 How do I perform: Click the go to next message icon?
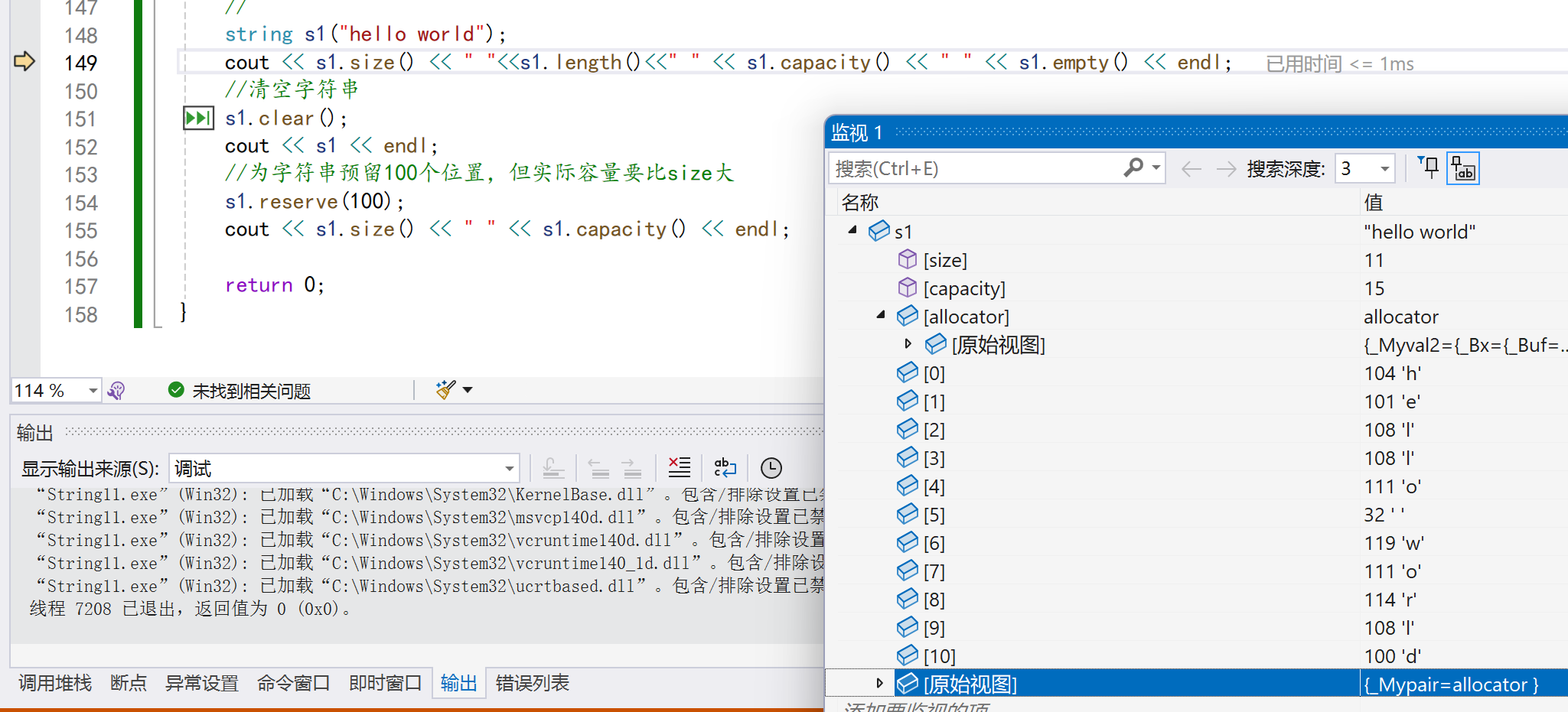631,467
